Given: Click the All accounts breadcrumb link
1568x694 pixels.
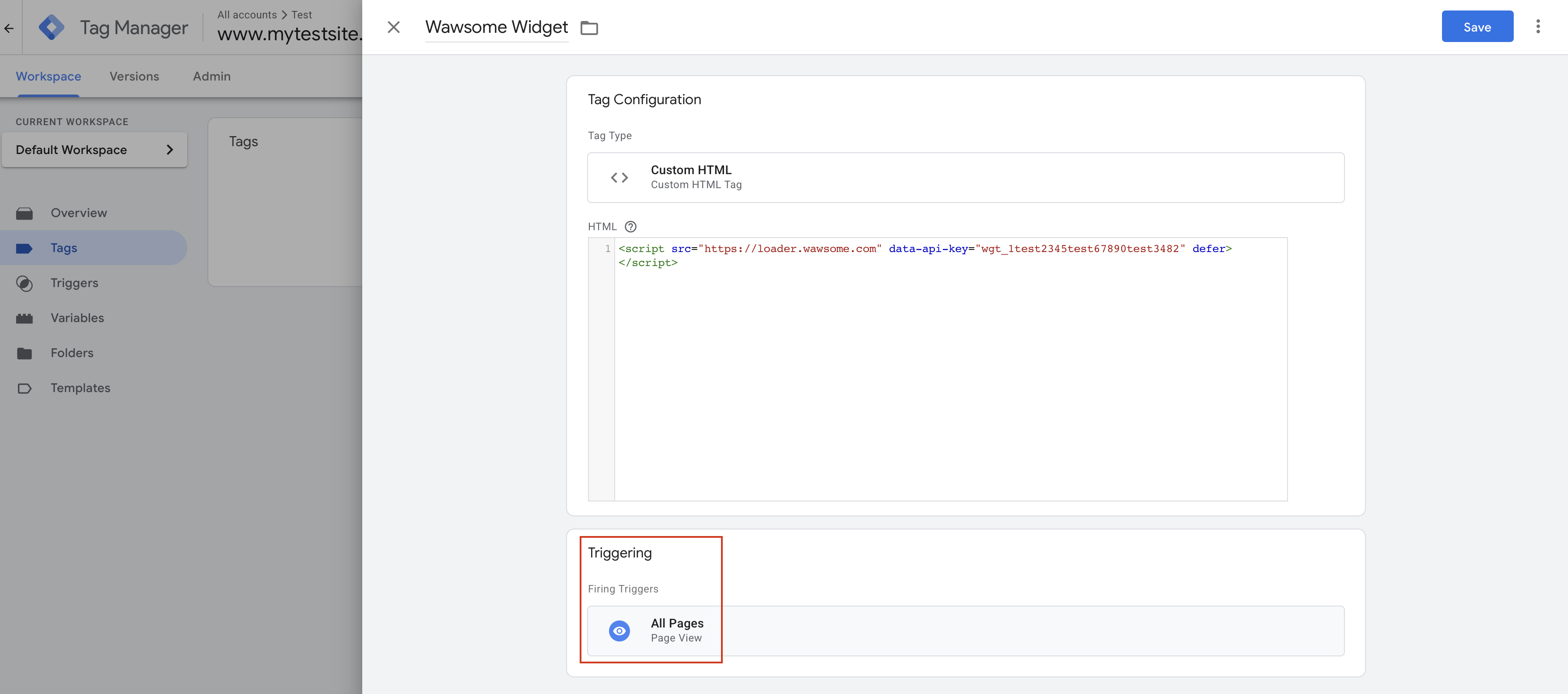Looking at the screenshot, I should (x=246, y=14).
